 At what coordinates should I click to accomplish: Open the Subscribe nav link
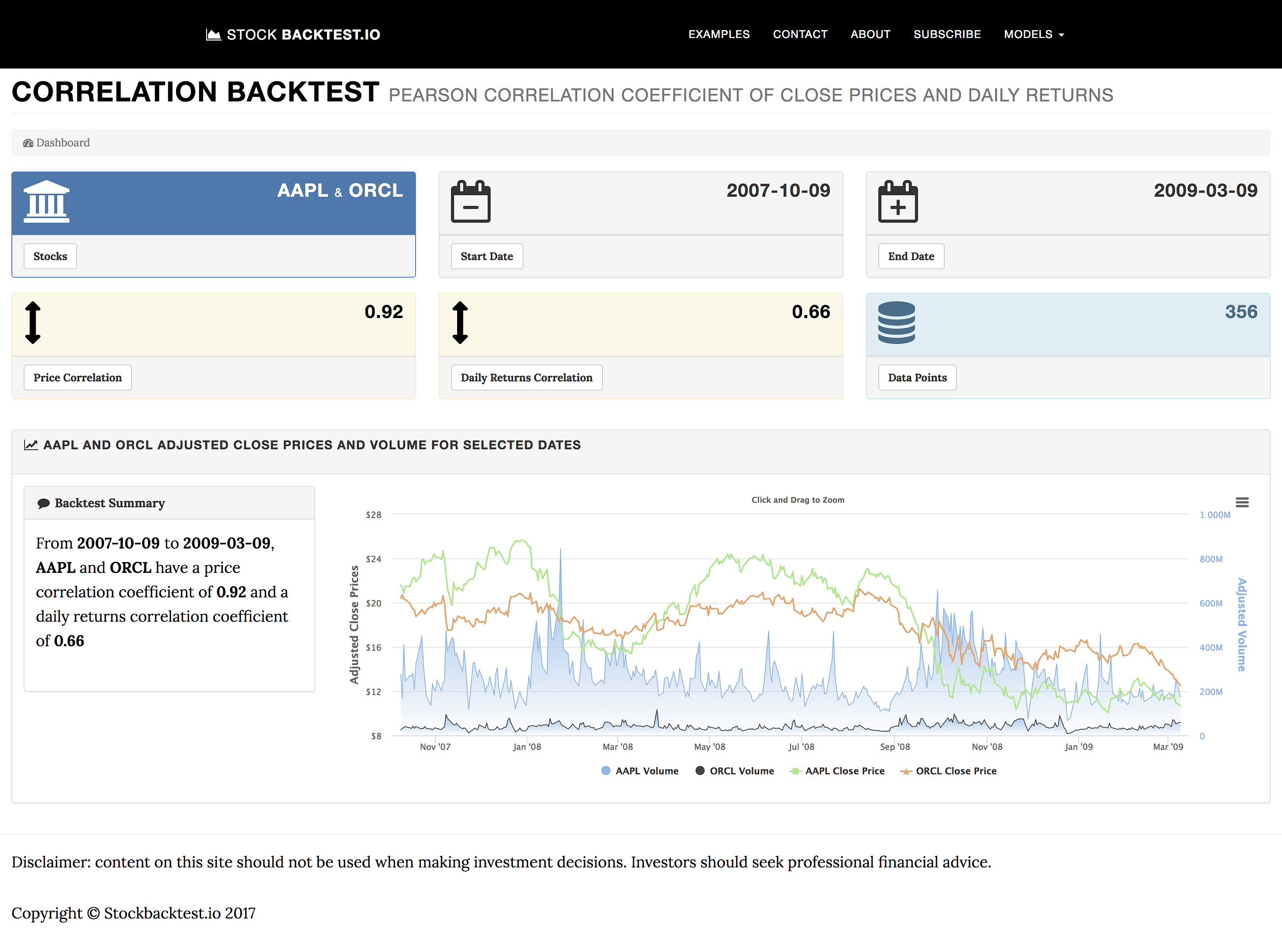tap(947, 35)
